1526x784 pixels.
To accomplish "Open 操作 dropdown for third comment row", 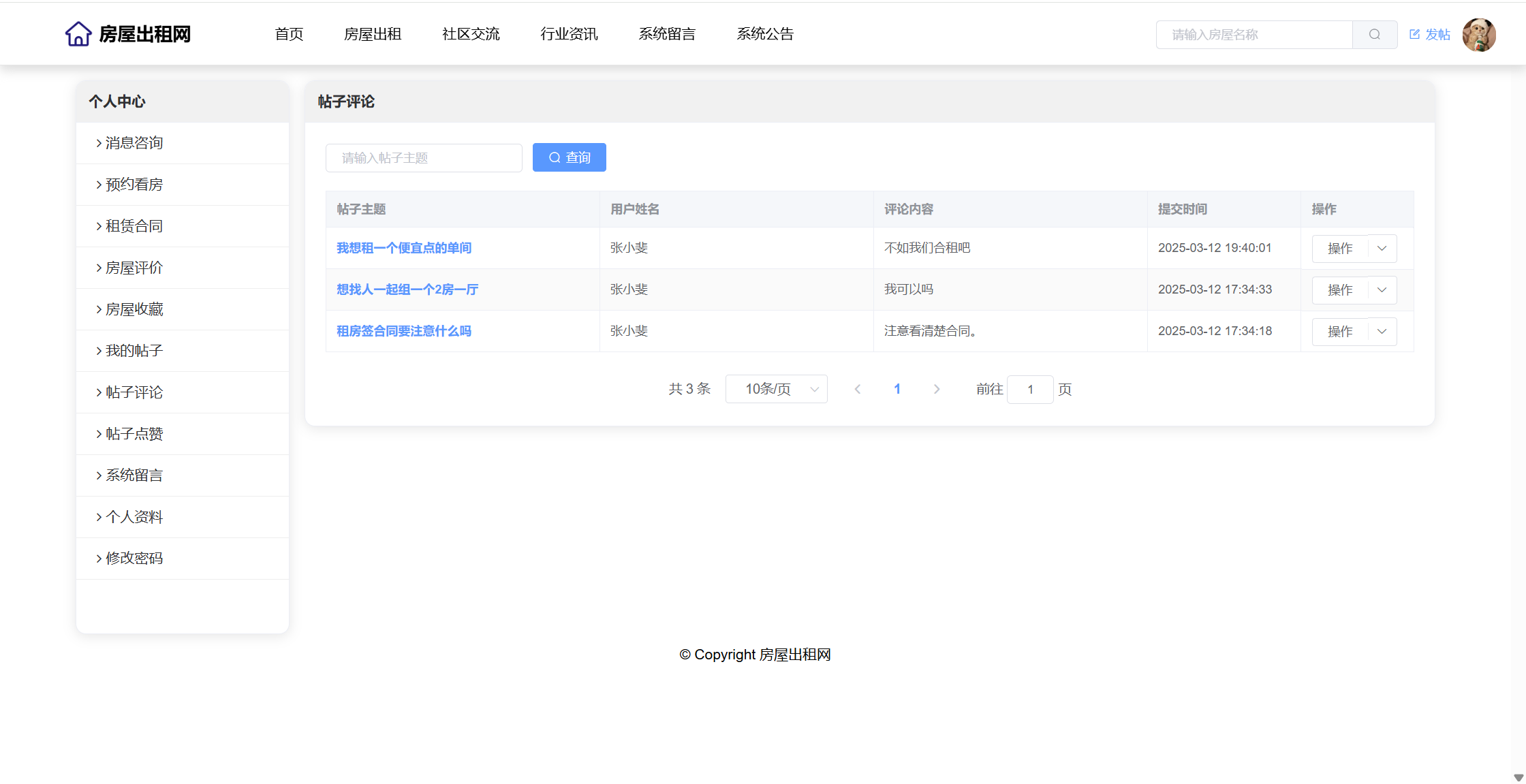I will [1382, 332].
